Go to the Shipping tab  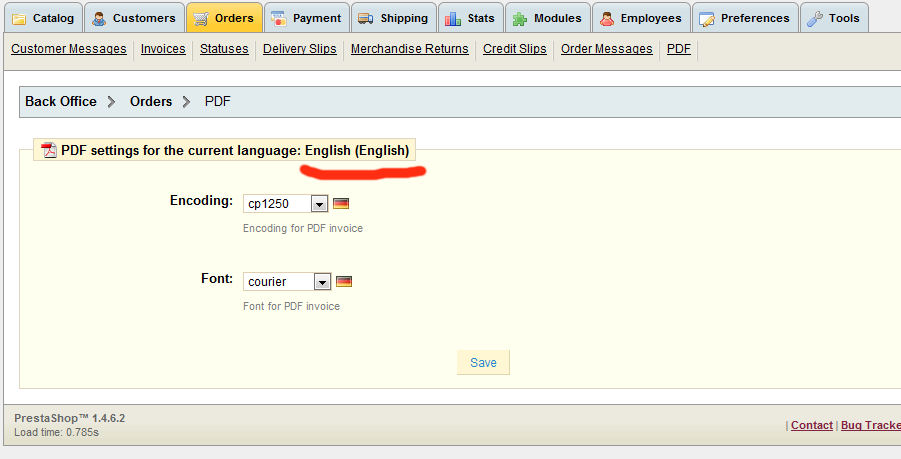(394, 18)
